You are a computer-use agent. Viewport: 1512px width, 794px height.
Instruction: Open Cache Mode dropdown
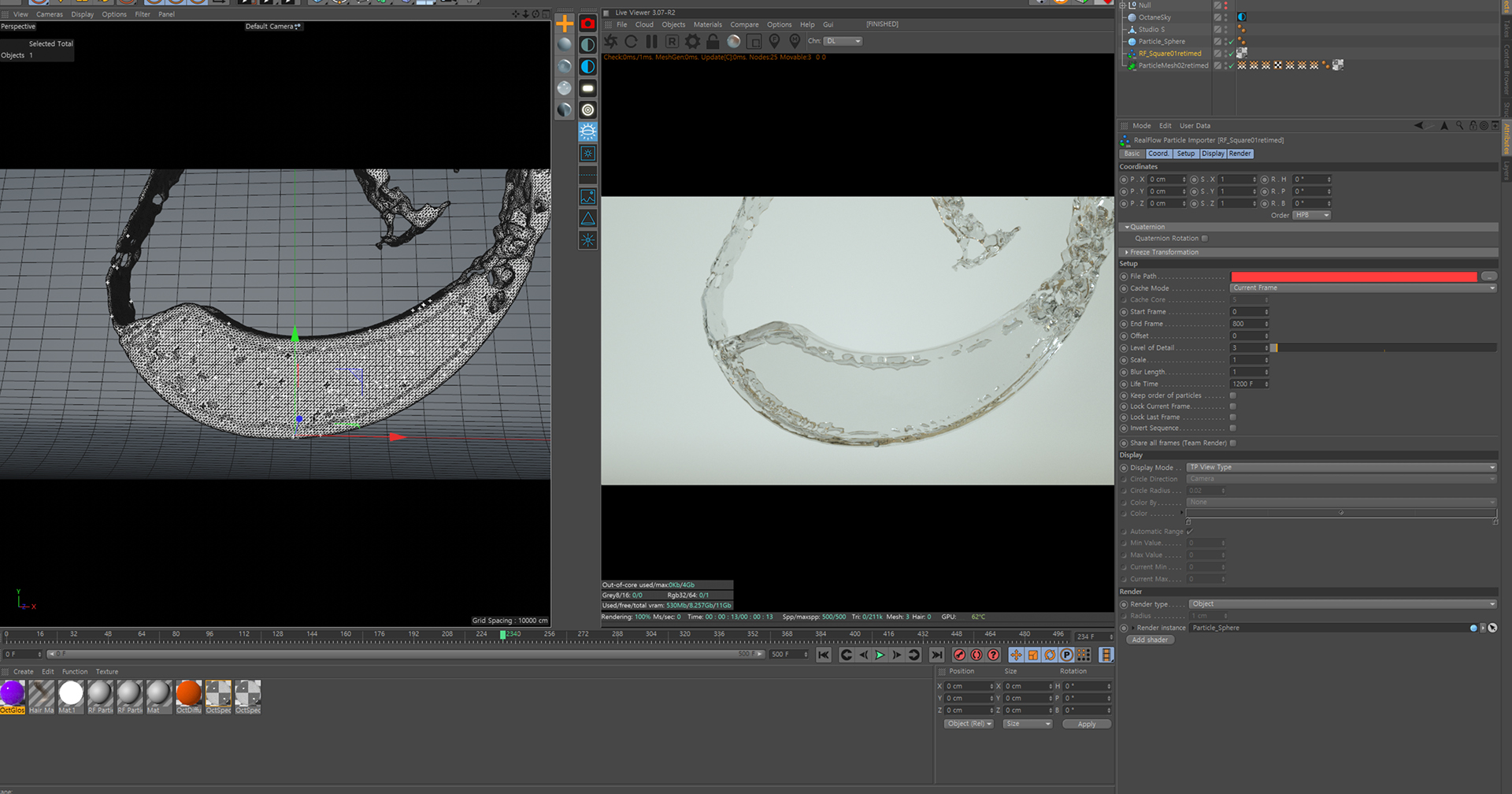[1362, 288]
